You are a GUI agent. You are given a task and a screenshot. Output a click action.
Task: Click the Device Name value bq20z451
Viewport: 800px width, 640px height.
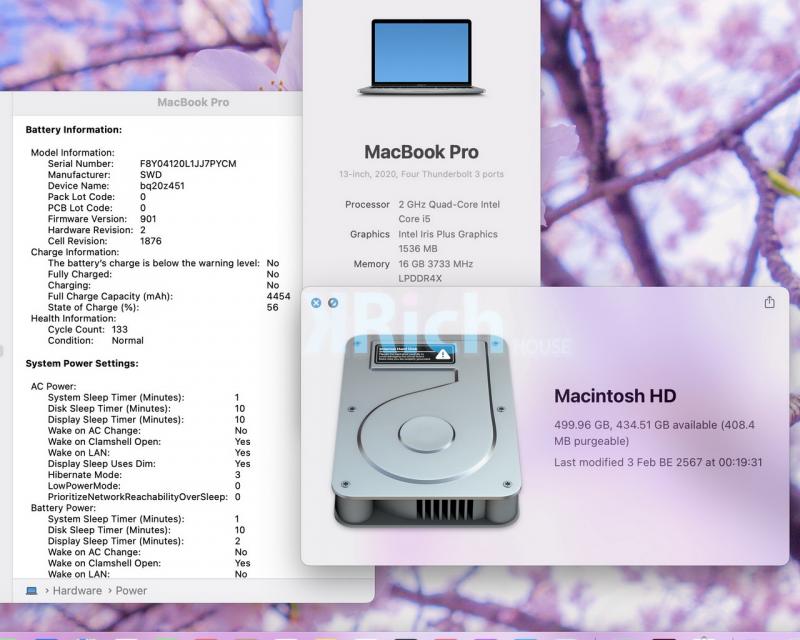click(162, 186)
